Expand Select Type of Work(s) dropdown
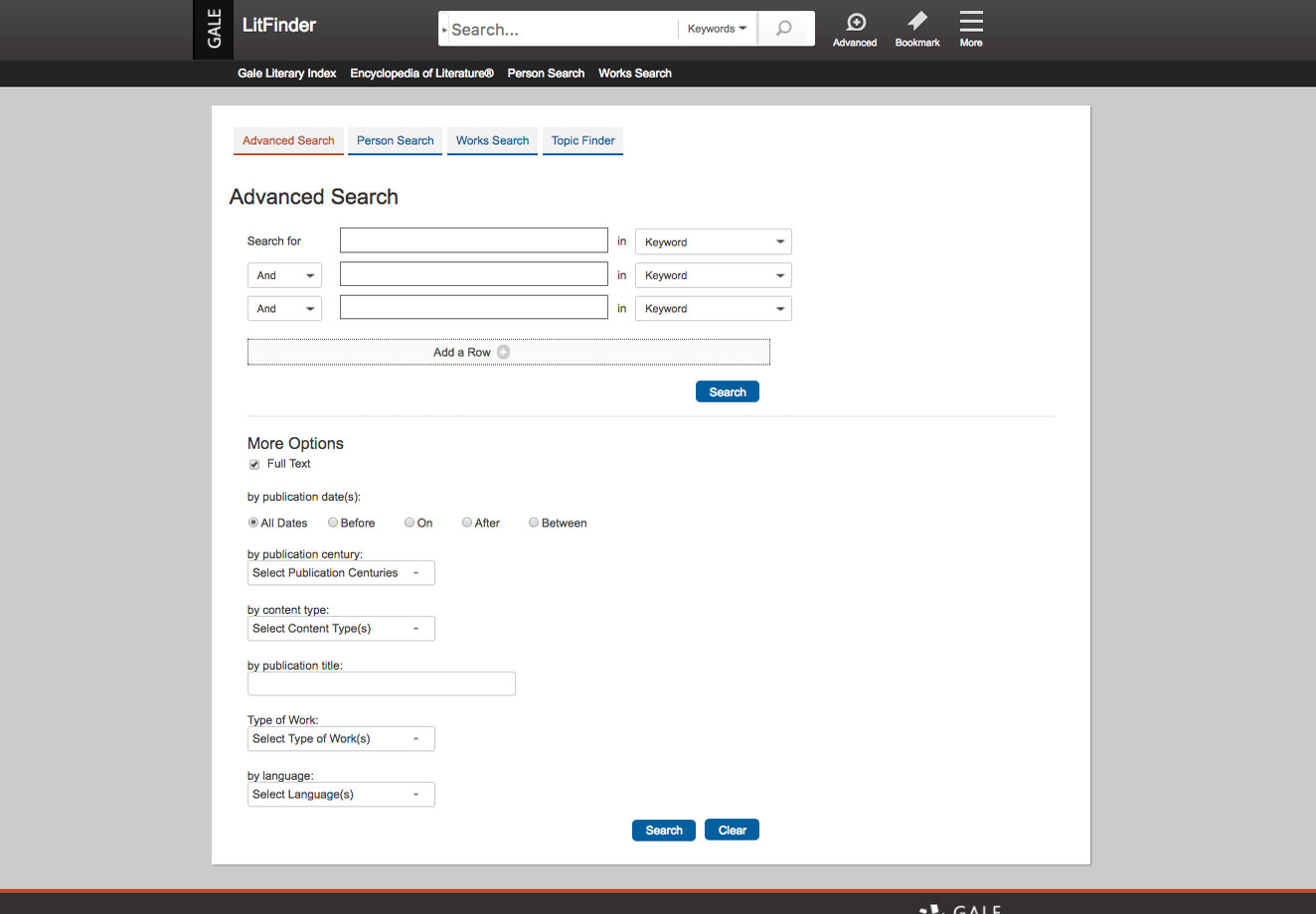The height and width of the screenshot is (914, 1316). tap(341, 739)
